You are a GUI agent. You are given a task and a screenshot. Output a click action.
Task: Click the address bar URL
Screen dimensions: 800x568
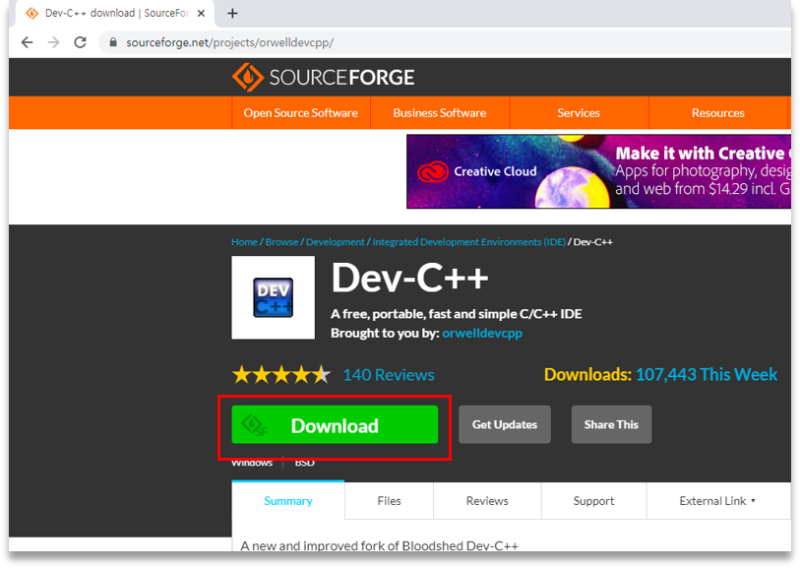(230, 42)
